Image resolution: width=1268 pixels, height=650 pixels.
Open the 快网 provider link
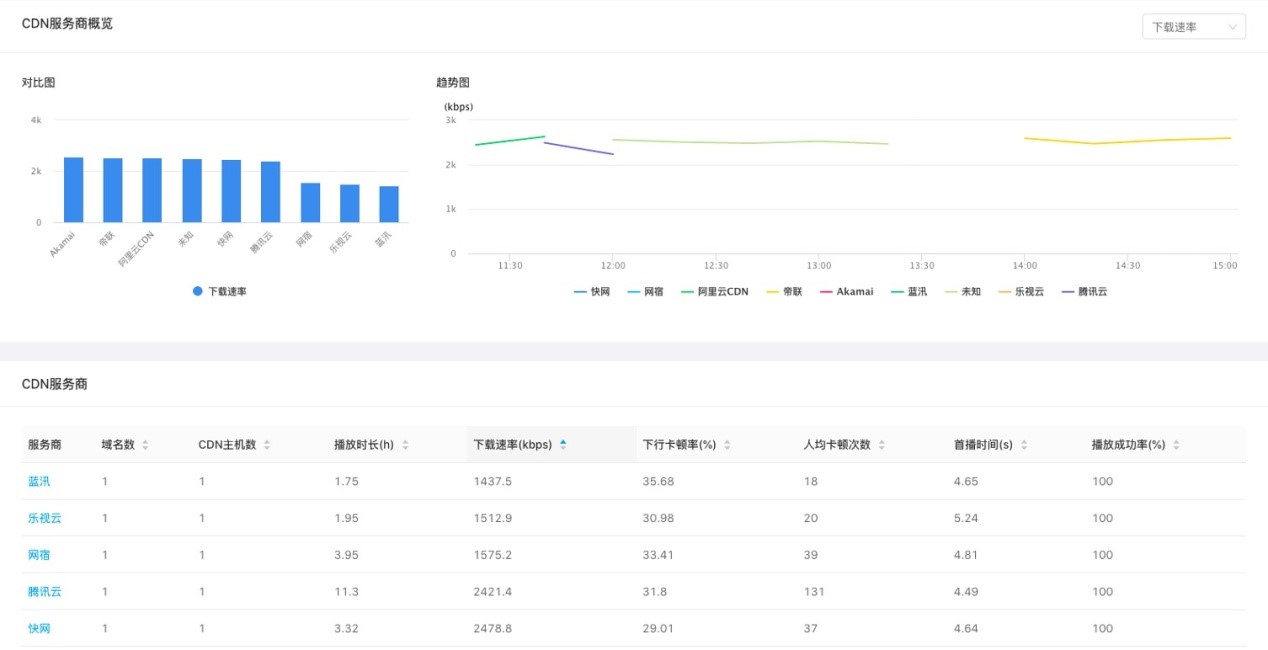point(39,629)
